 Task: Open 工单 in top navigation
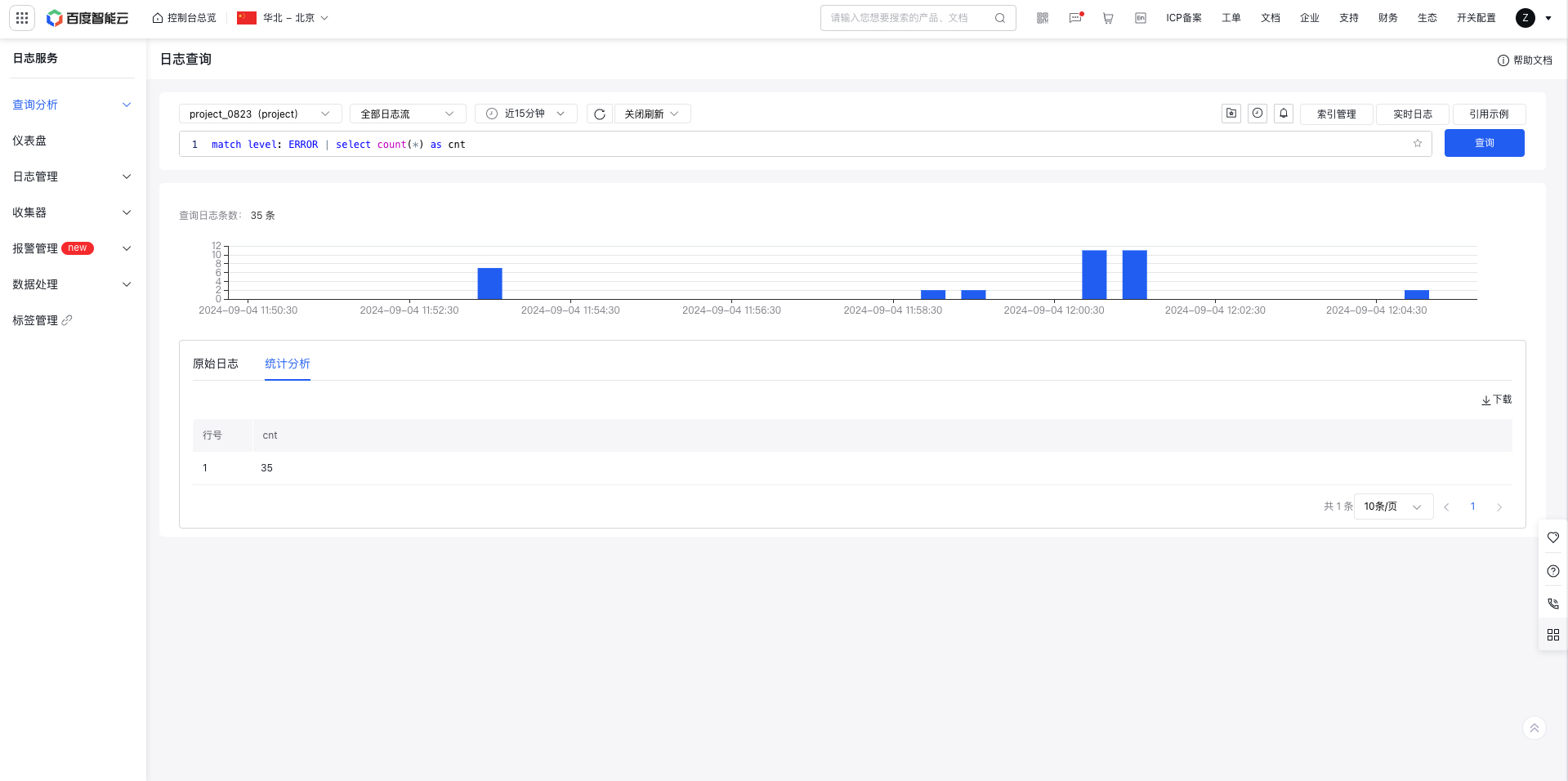[x=1231, y=18]
